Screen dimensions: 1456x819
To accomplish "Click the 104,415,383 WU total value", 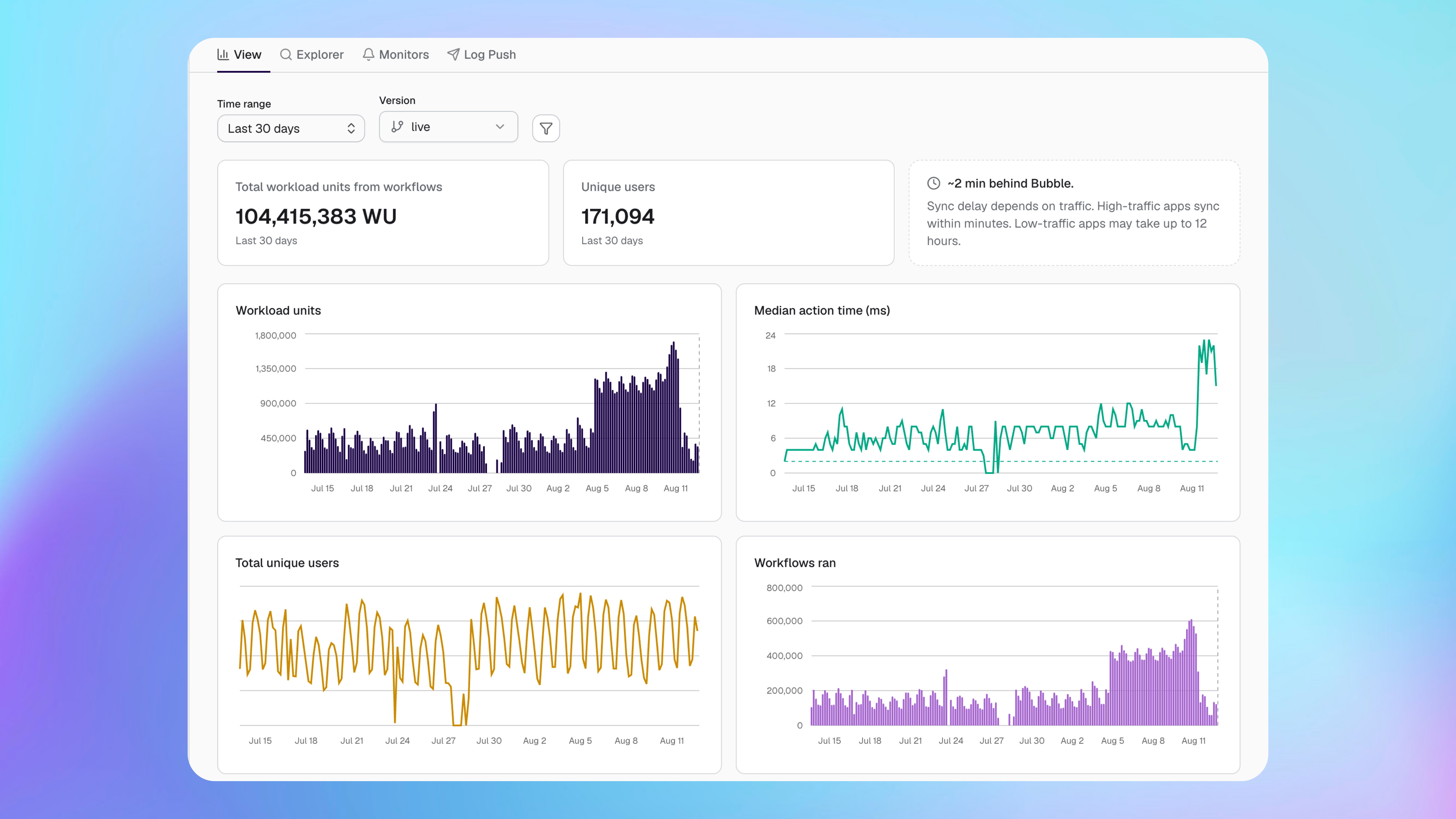I will 316,216.
